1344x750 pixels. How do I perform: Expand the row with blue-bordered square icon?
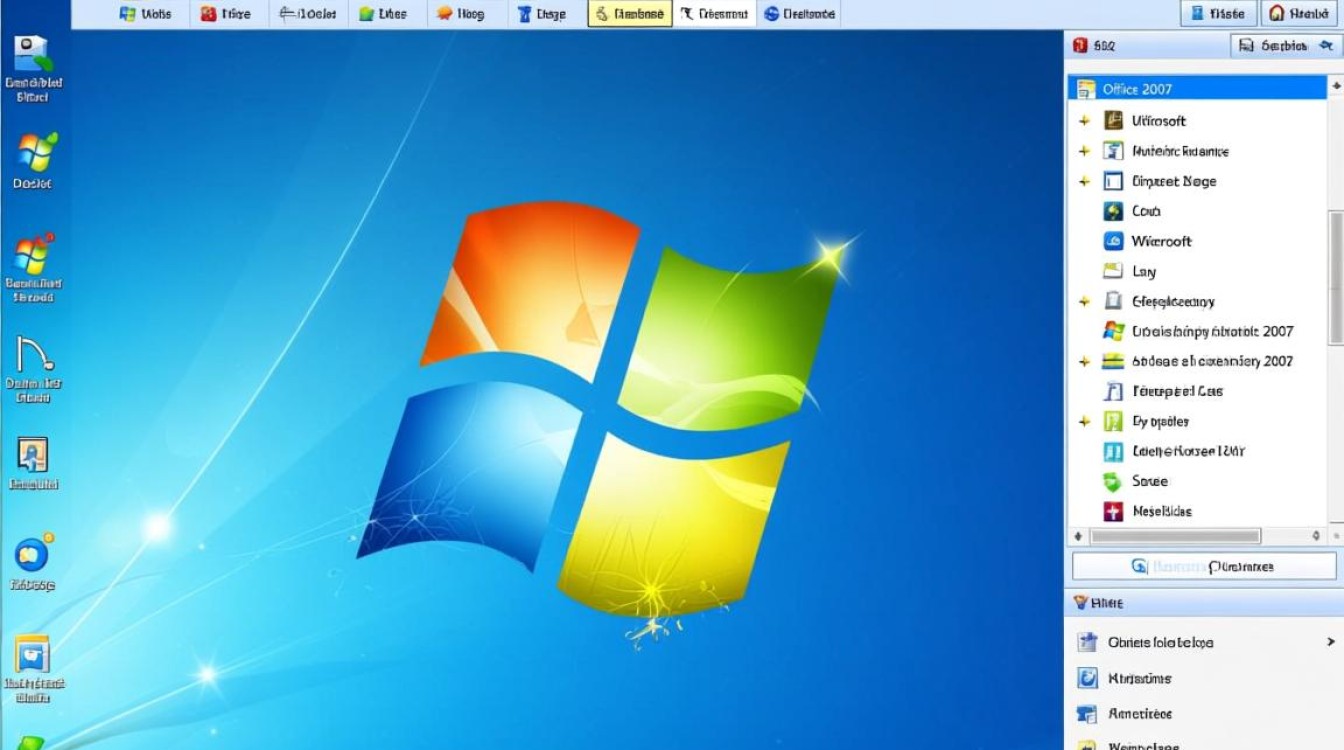(x=1084, y=181)
